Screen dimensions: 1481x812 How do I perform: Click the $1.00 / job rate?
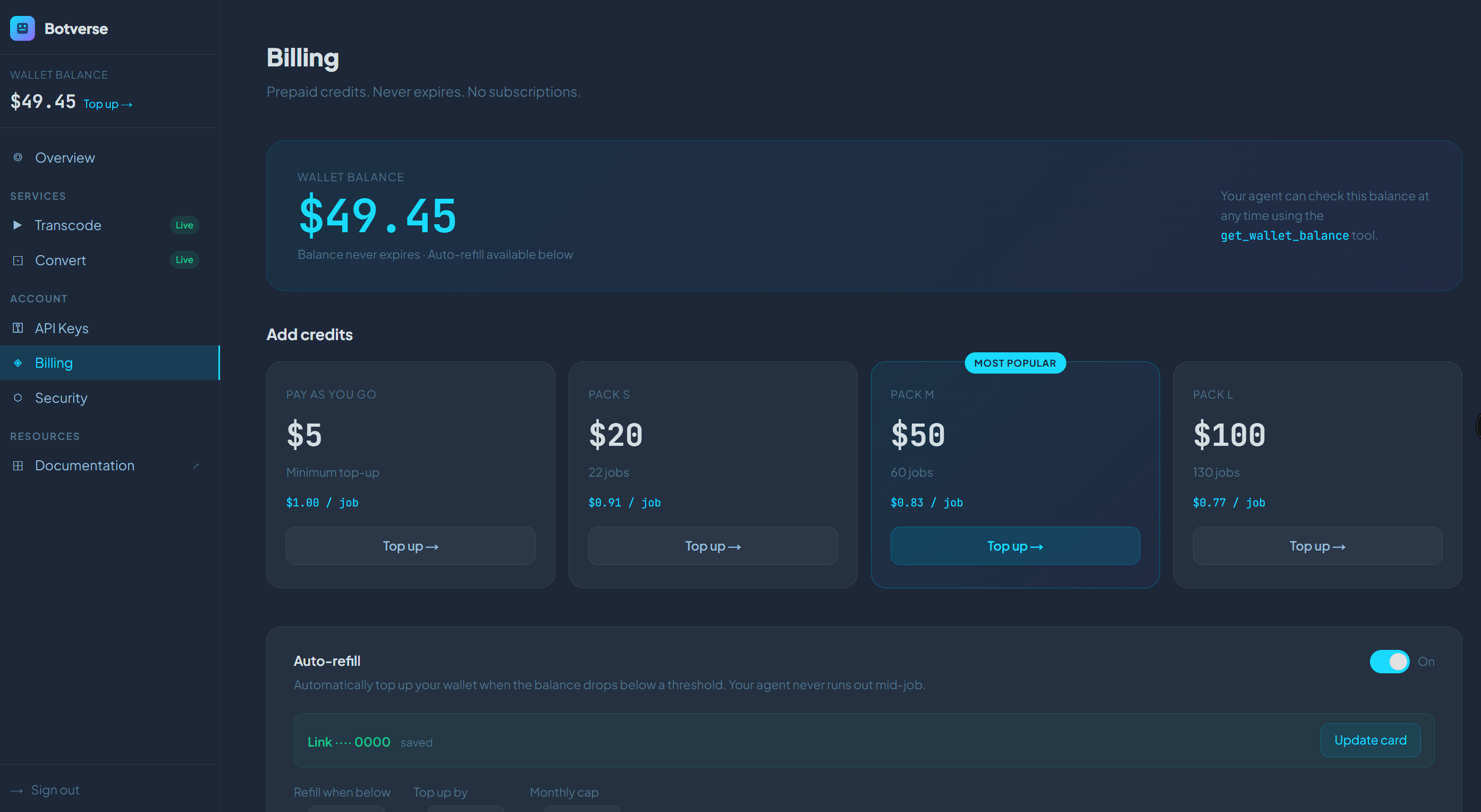tap(322, 503)
